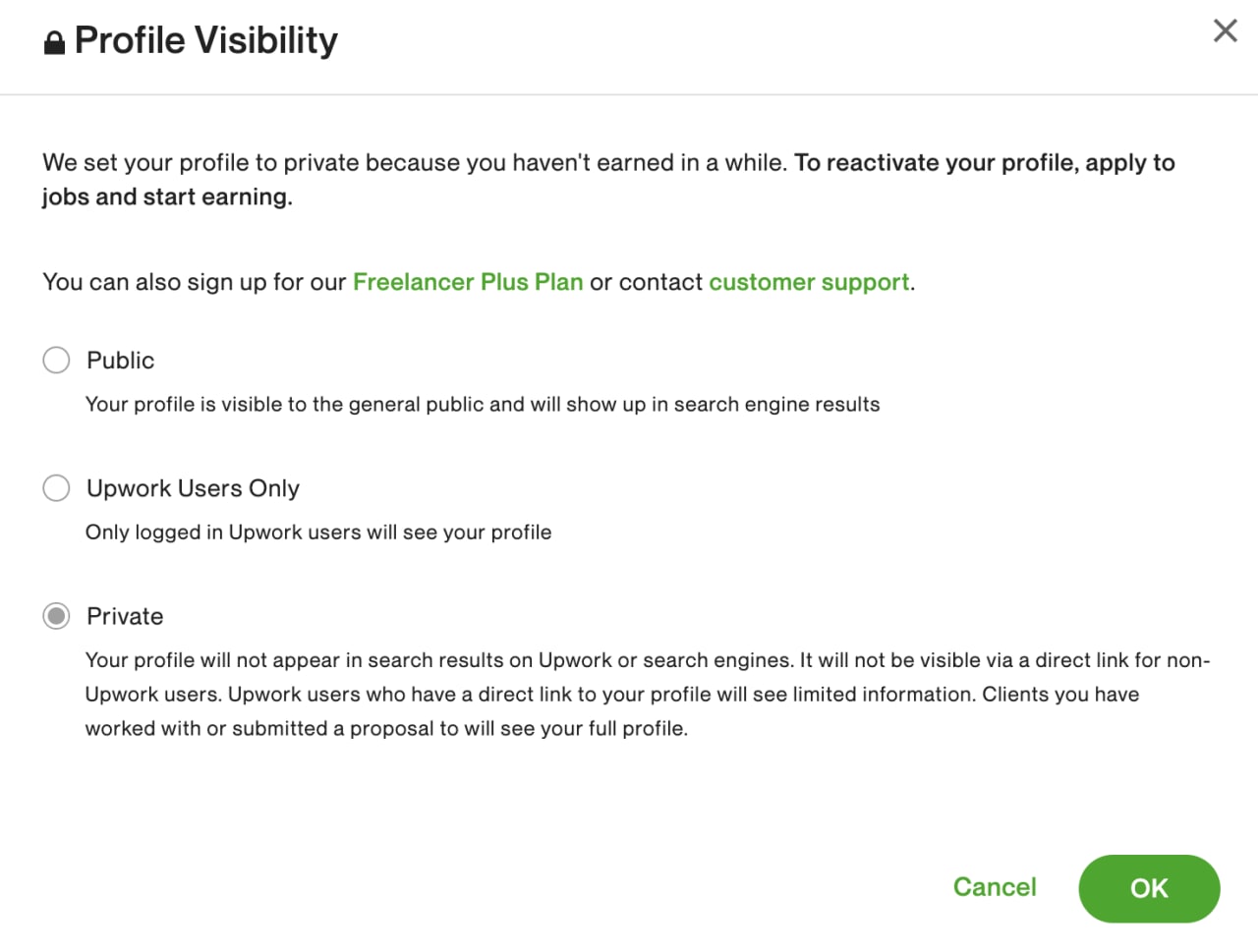This screenshot has width=1258, height=952.
Task: Select the Private radio button
Action: click(56, 616)
